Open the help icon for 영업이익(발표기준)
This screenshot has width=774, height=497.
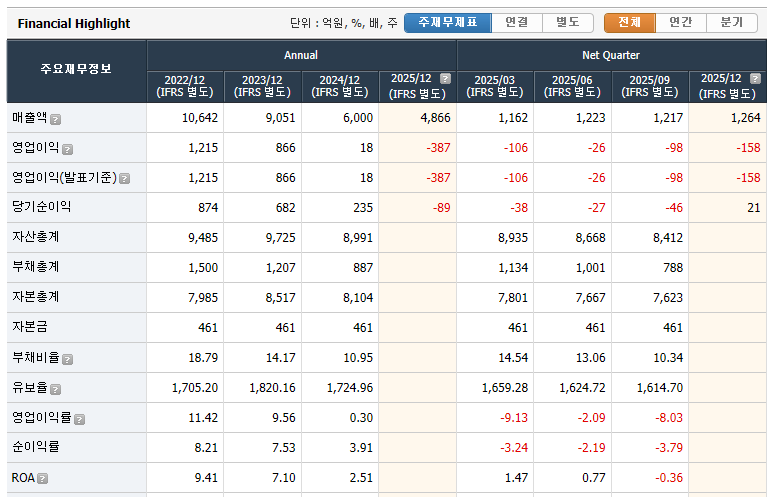point(125,179)
